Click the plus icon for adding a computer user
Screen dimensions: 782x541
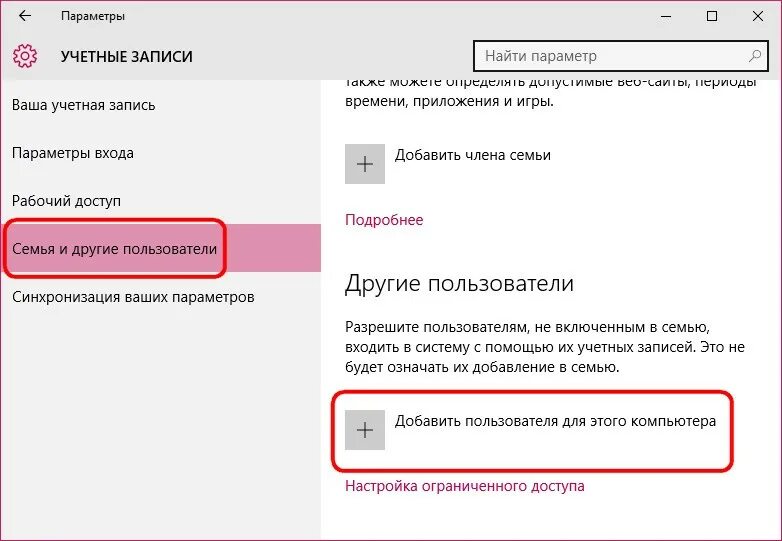(x=365, y=430)
